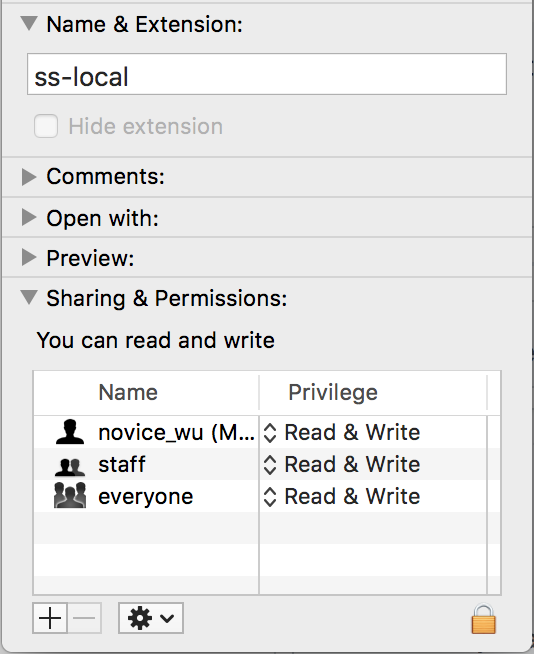534x654 pixels.
Task: Toggle the Hide extension checkbox
Action: point(46,126)
